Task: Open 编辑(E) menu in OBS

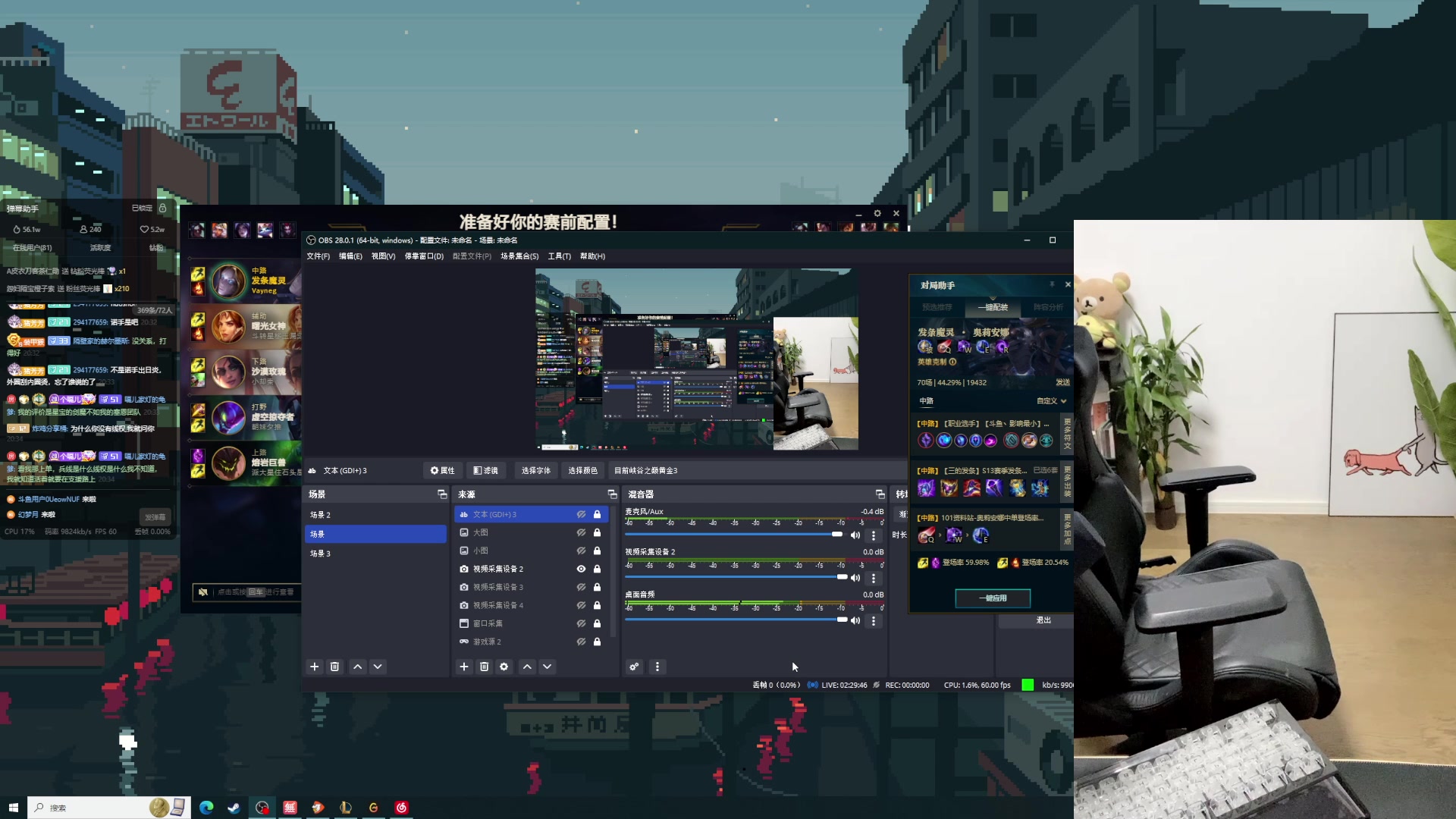Action: point(350,256)
